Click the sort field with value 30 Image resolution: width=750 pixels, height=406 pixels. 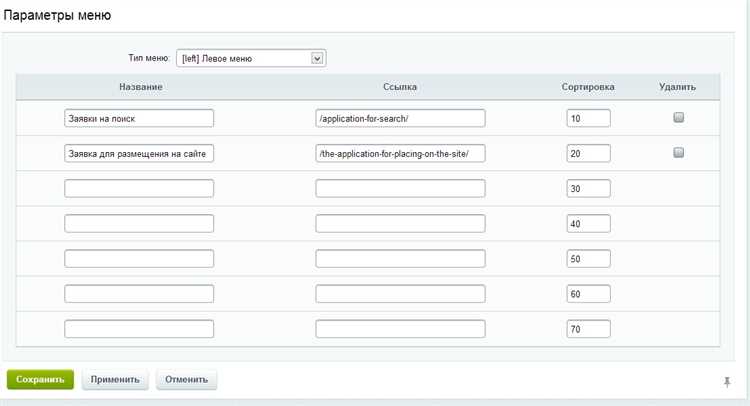[588, 188]
